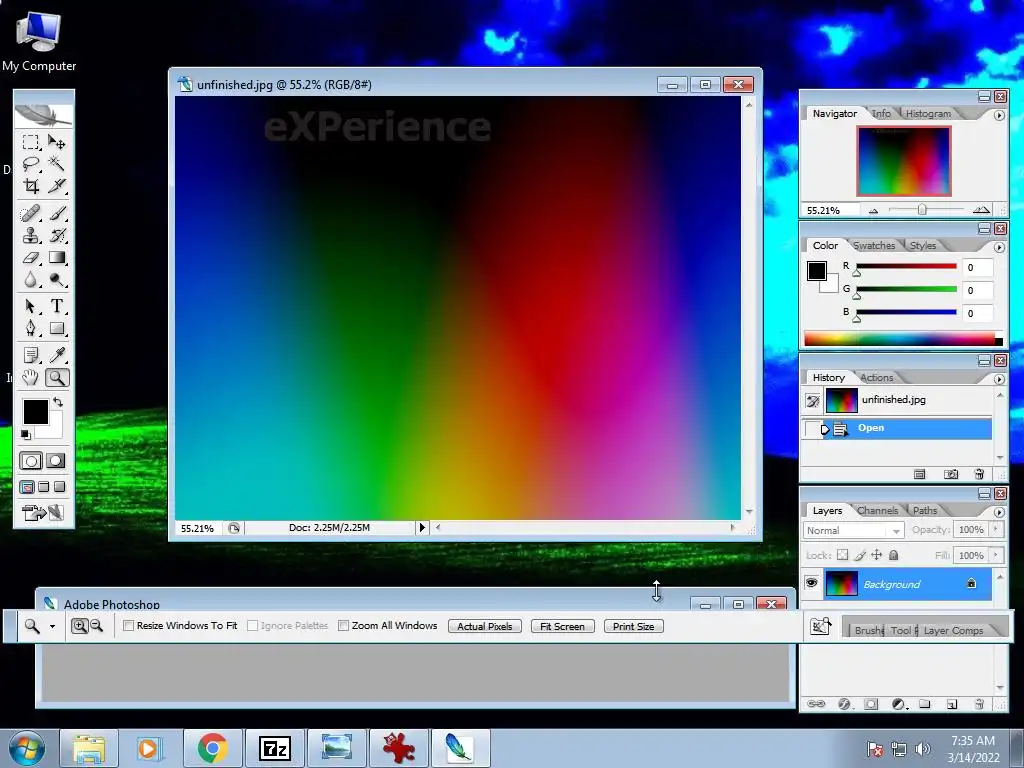Select the Path Selection tool
Viewport: 1024px width, 768px height.
[30, 306]
